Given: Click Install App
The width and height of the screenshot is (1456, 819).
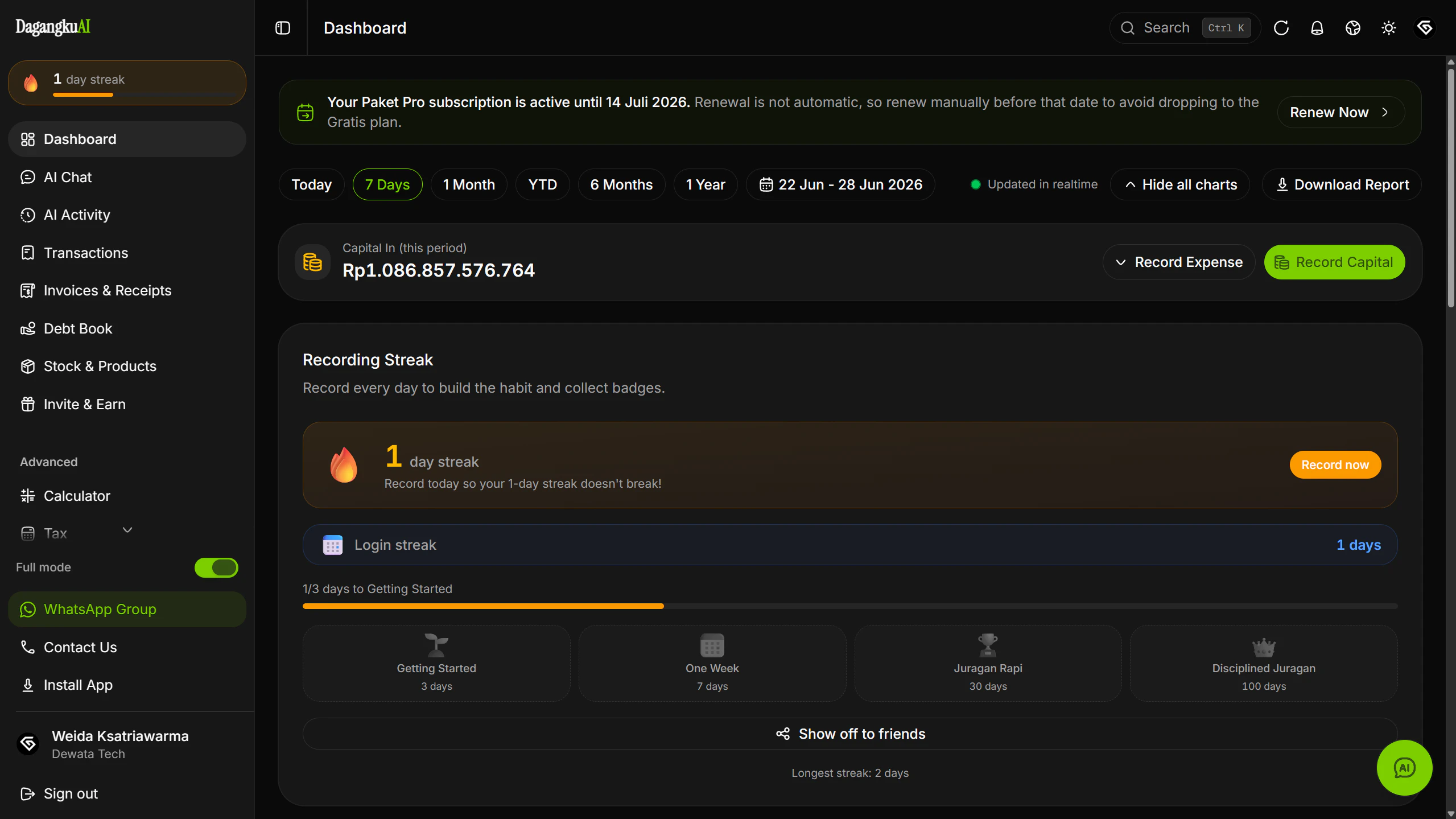Looking at the screenshot, I should tap(127, 685).
